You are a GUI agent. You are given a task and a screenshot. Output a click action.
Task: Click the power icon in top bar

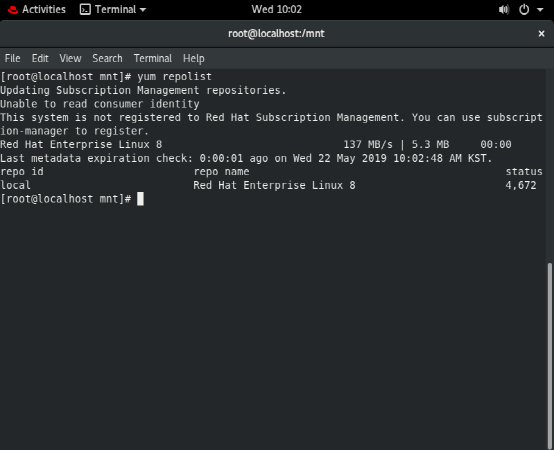coord(524,10)
